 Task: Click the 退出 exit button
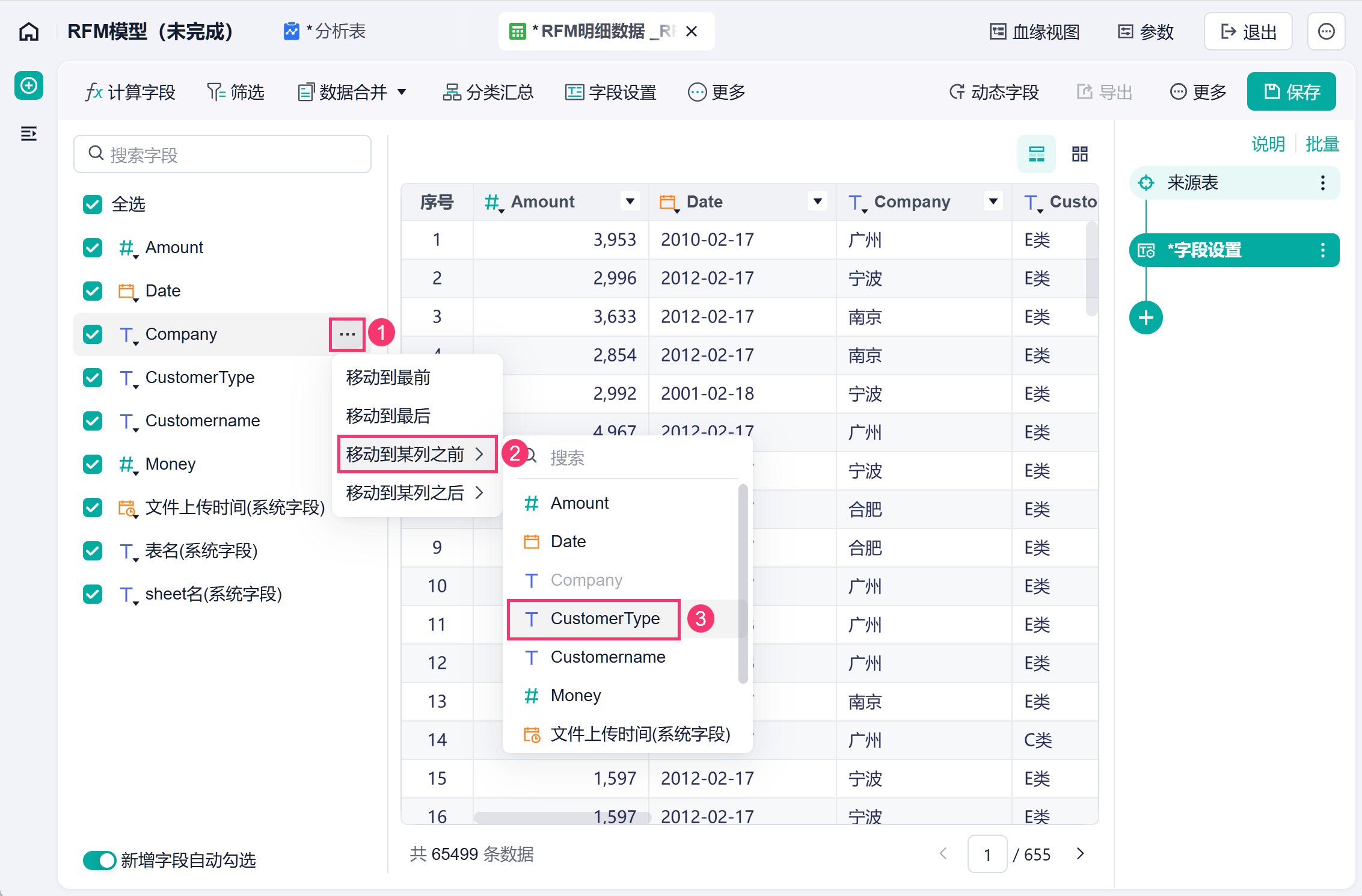(x=1248, y=31)
